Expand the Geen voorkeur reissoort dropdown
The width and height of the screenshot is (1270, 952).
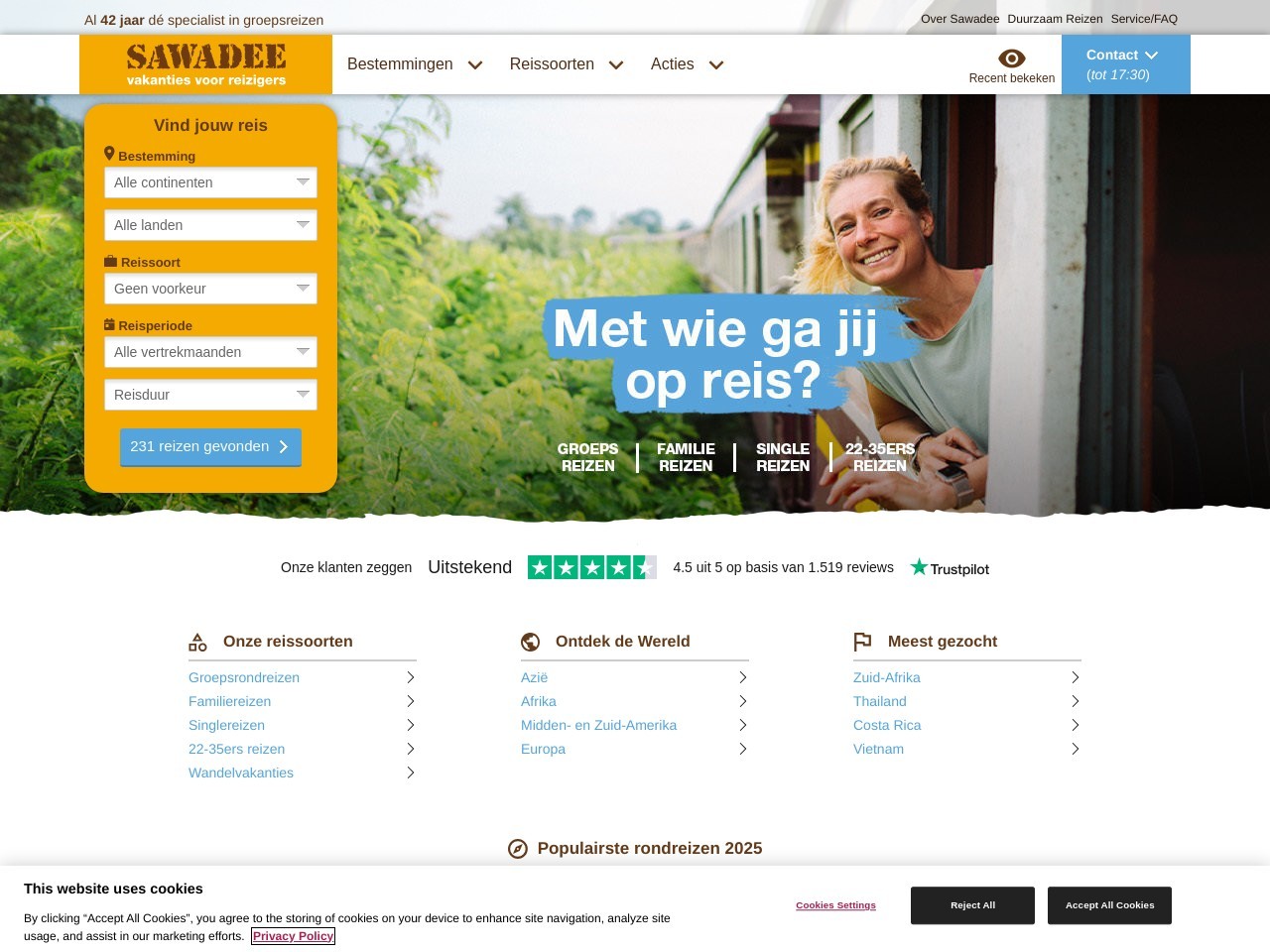pos(210,289)
